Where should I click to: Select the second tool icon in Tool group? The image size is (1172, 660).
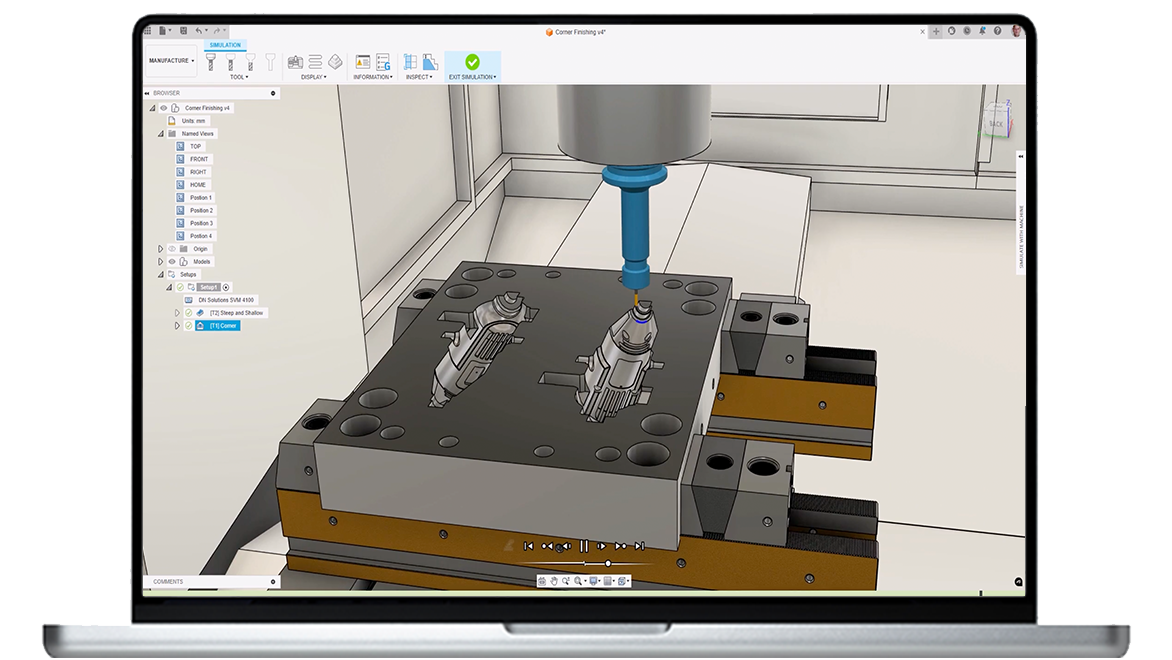230,62
